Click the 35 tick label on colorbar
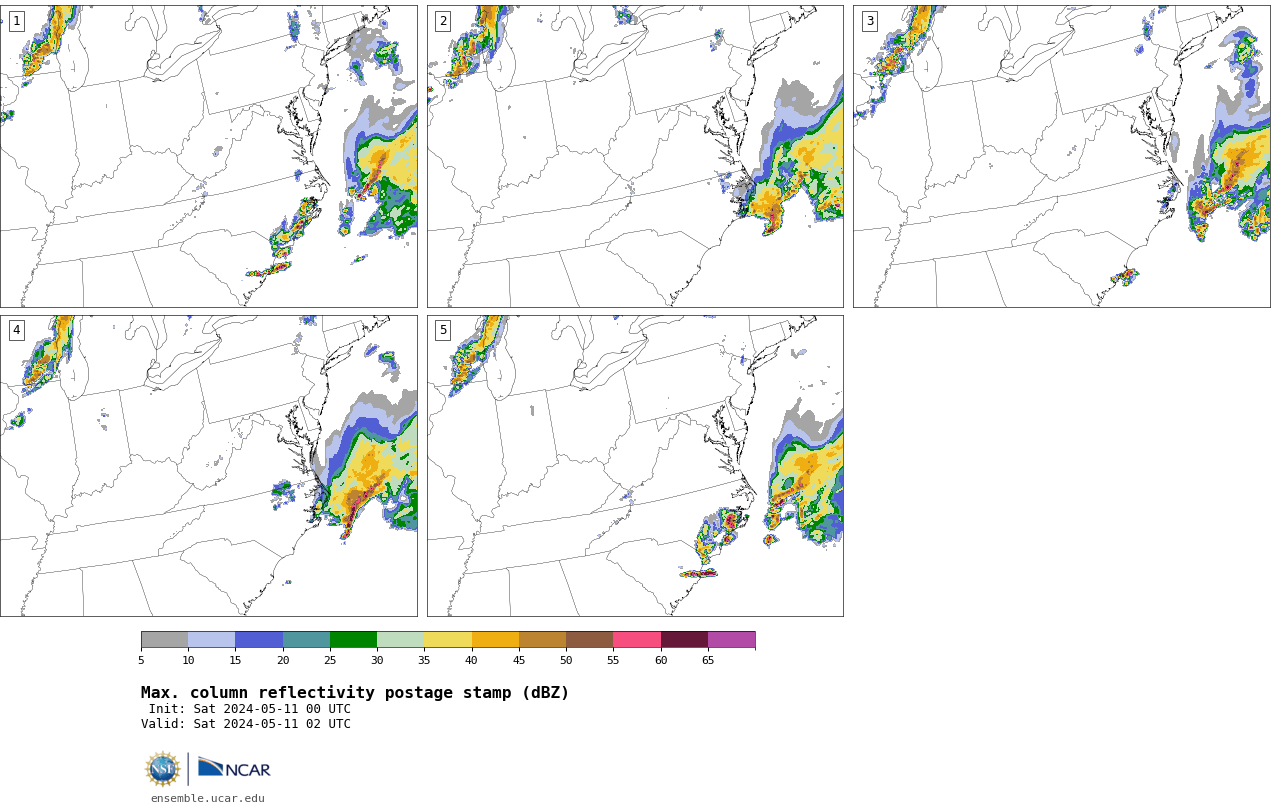The width and height of the screenshot is (1280, 809). 424,660
